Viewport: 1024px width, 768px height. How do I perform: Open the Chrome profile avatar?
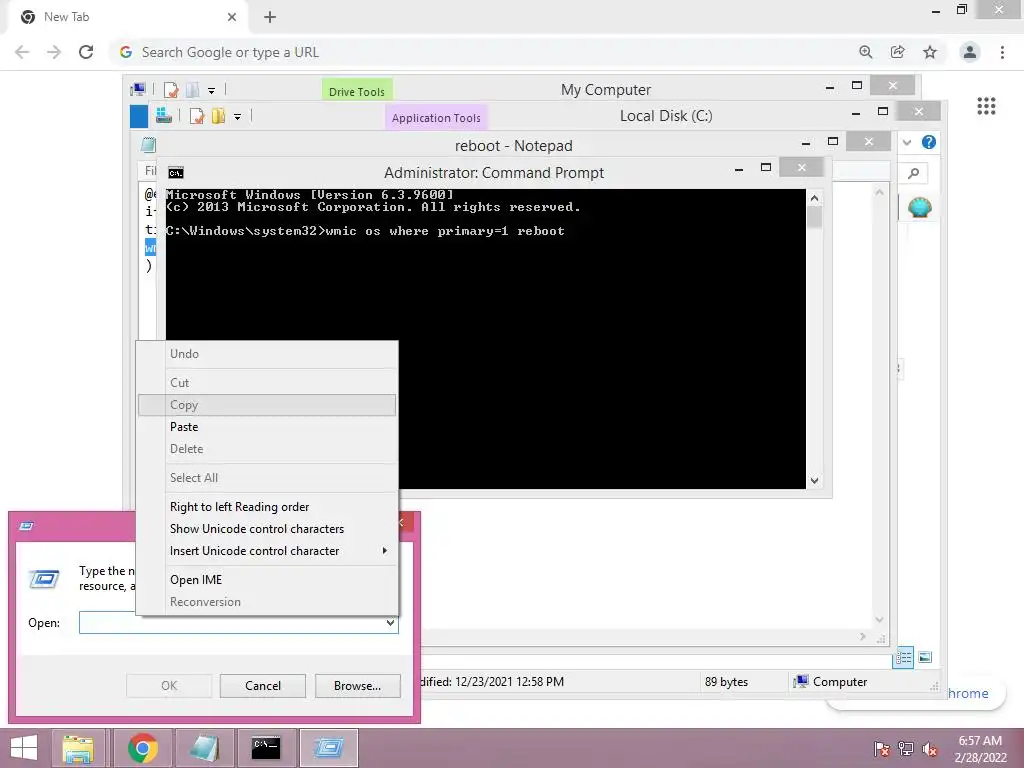pyautogui.click(x=969, y=52)
